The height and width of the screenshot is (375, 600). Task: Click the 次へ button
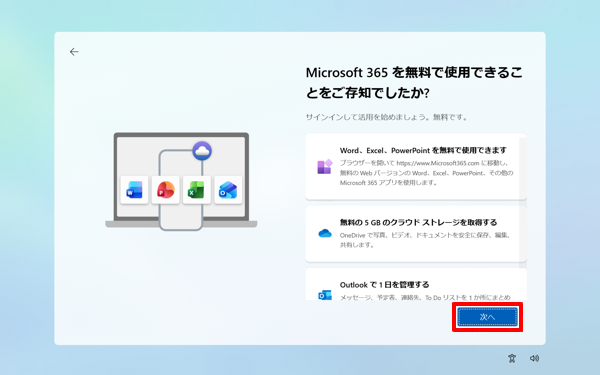[487, 317]
